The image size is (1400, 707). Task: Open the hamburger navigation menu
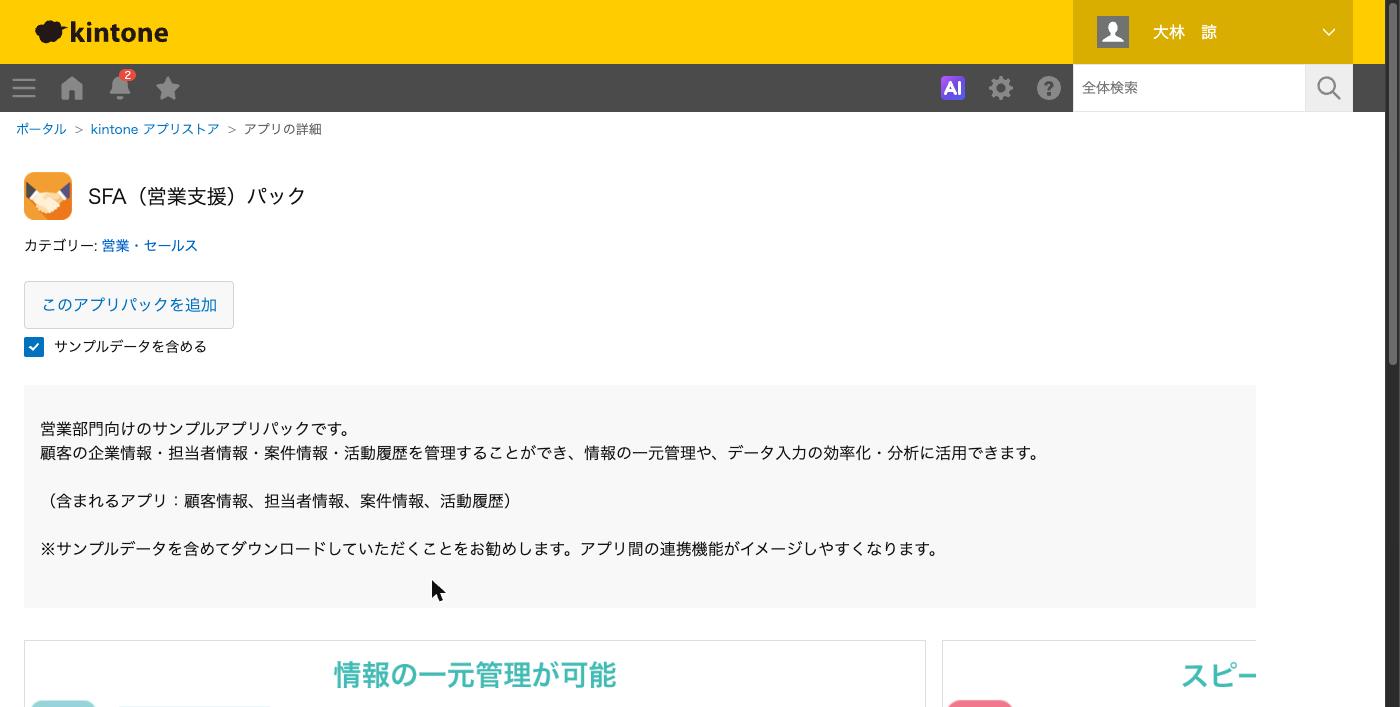click(x=24, y=88)
